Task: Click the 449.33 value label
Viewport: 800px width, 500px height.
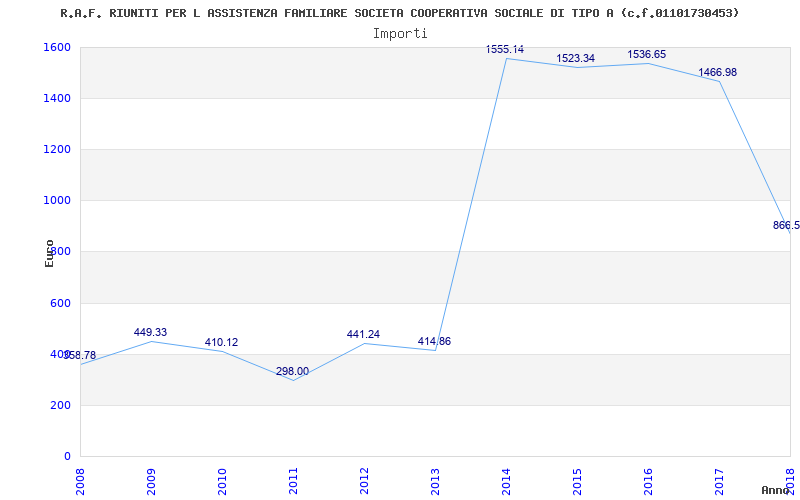Action: pyautogui.click(x=151, y=333)
